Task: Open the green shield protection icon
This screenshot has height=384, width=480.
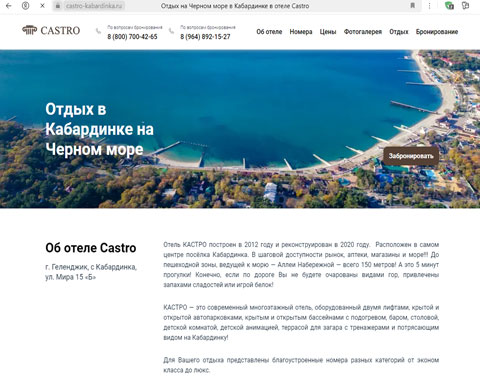Action: point(449,6)
